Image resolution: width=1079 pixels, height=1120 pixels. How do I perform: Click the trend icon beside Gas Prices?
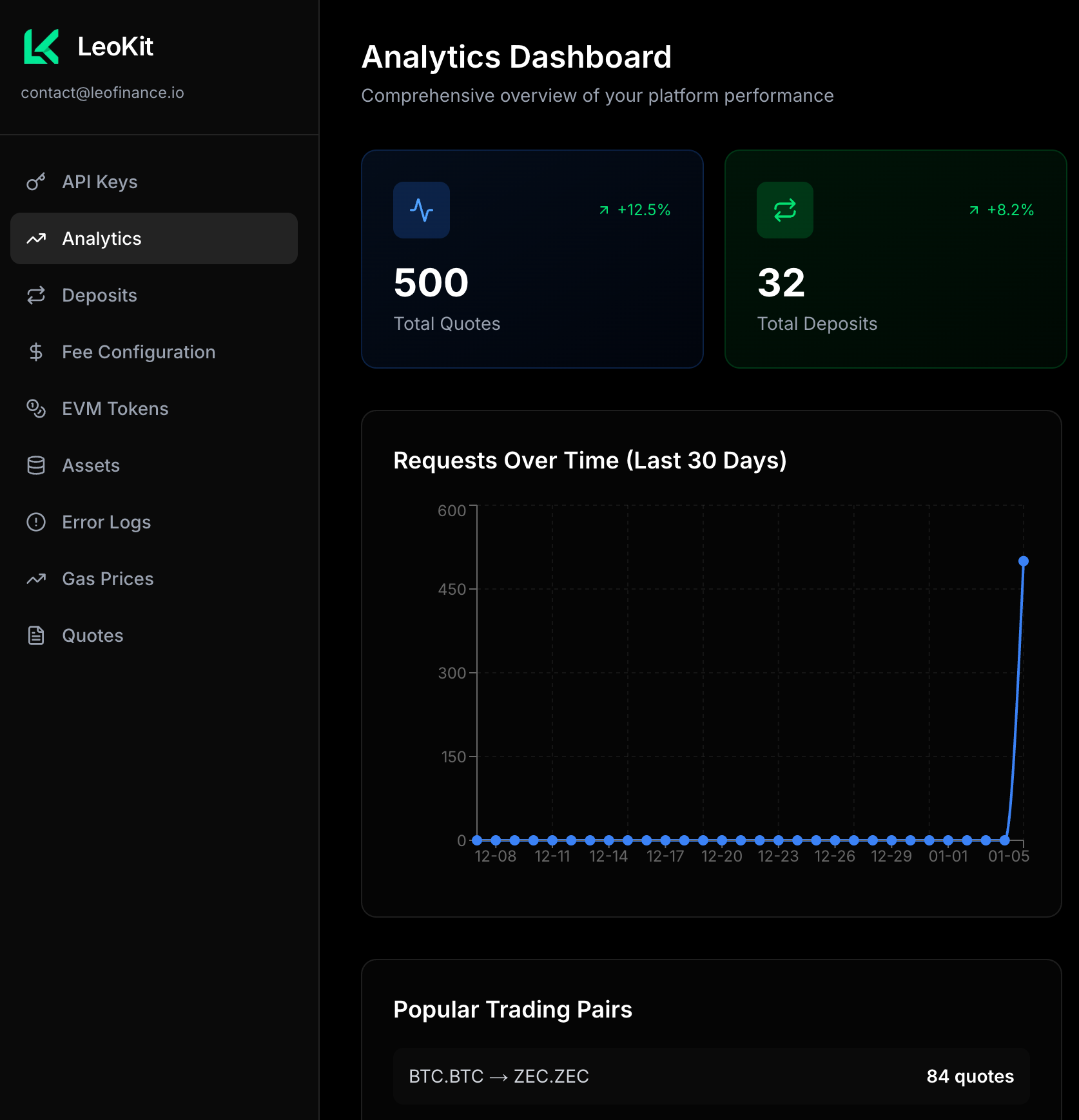(x=36, y=579)
